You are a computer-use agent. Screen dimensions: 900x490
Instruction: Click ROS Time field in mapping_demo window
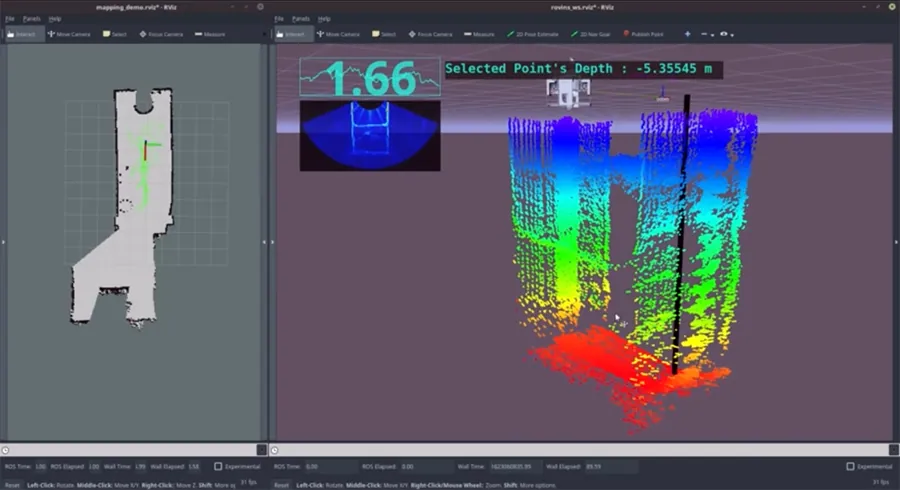coord(41,466)
